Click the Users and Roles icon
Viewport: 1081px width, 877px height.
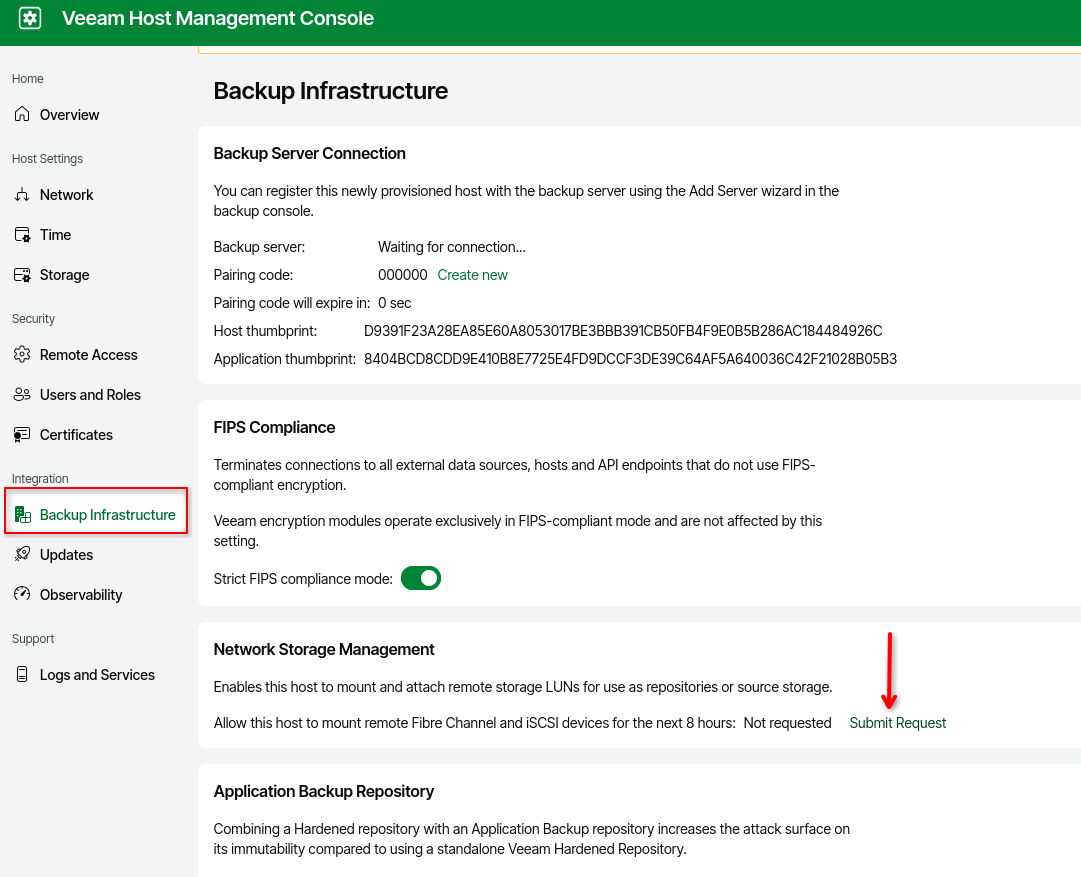(22, 394)
